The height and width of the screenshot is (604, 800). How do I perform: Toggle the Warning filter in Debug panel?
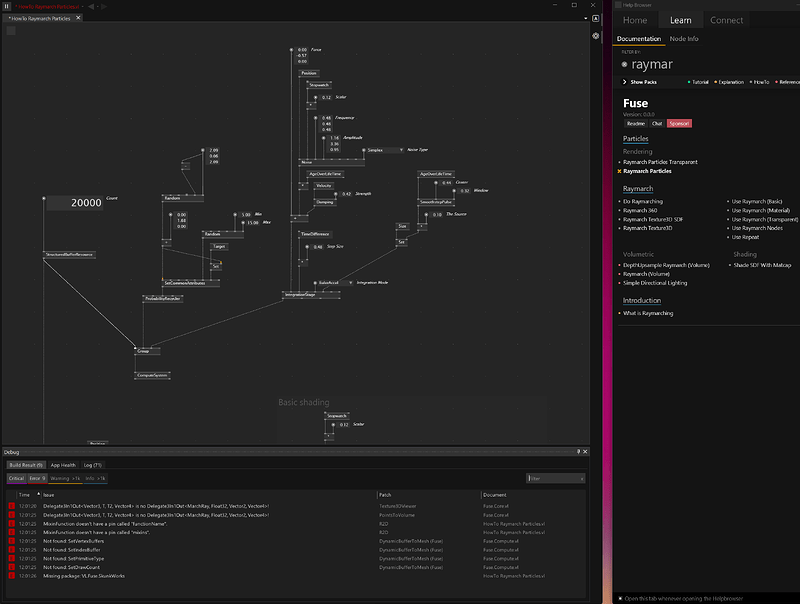coord(65,478)
